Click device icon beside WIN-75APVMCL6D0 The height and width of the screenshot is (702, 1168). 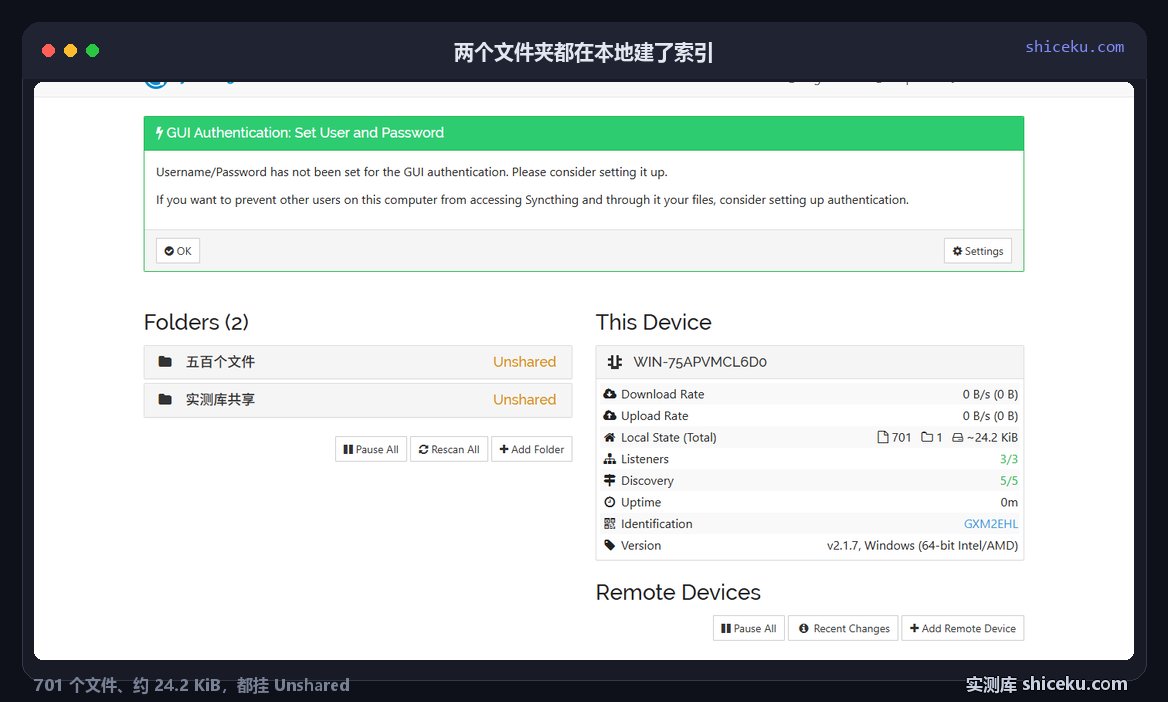click(615, 362)
